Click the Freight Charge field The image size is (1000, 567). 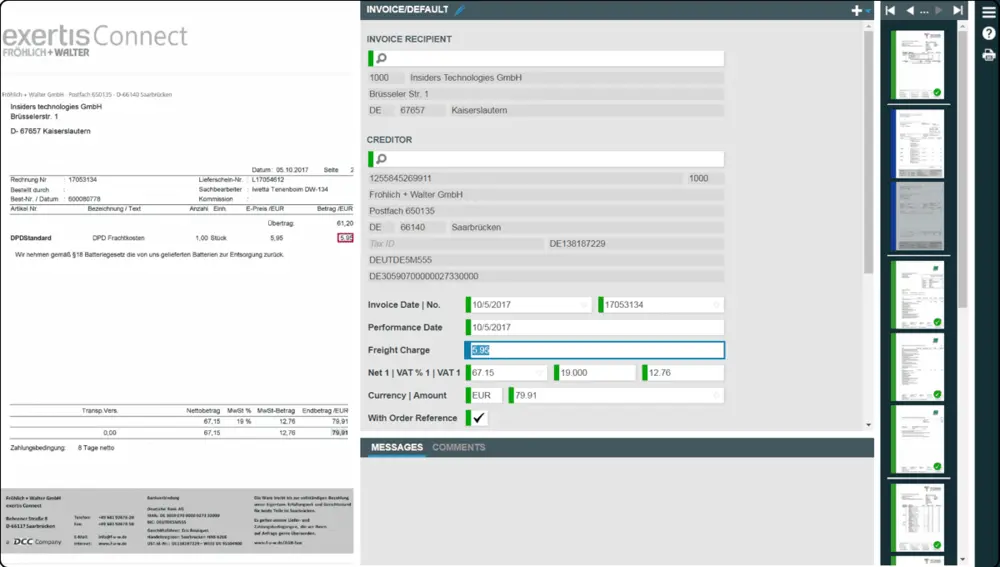click(x=595, y=350)
